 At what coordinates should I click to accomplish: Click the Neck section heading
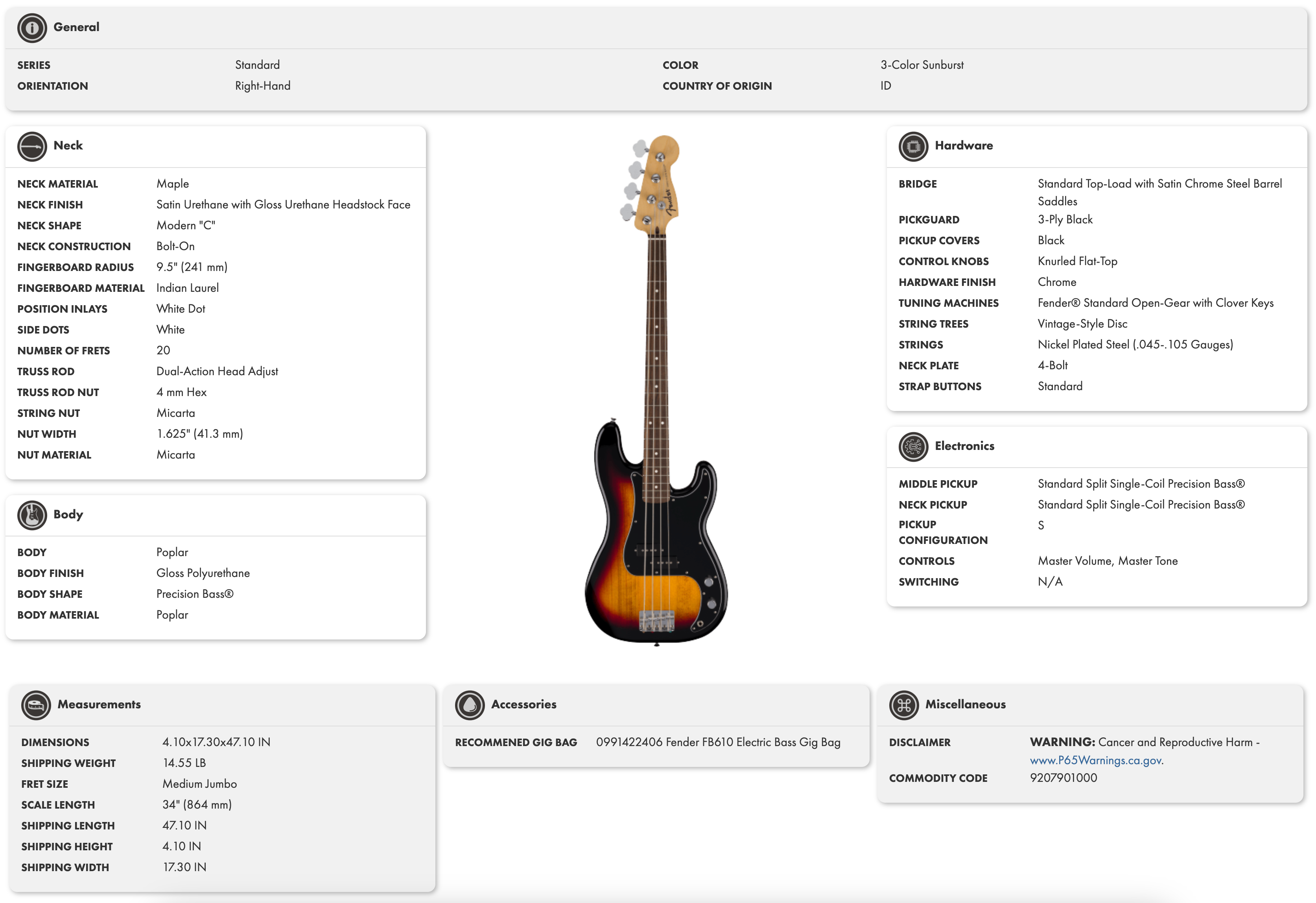coord(68,145)
